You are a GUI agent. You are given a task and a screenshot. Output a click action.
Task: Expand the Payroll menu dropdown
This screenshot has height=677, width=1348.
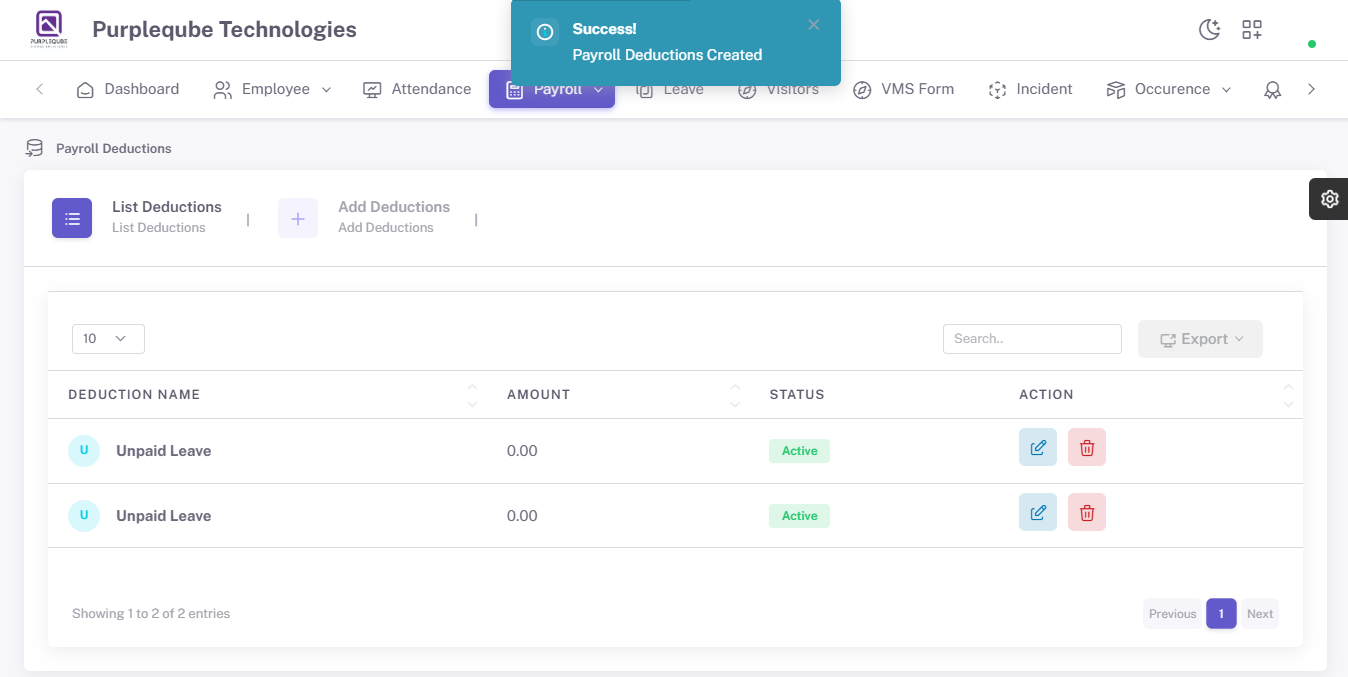(552, 89)
